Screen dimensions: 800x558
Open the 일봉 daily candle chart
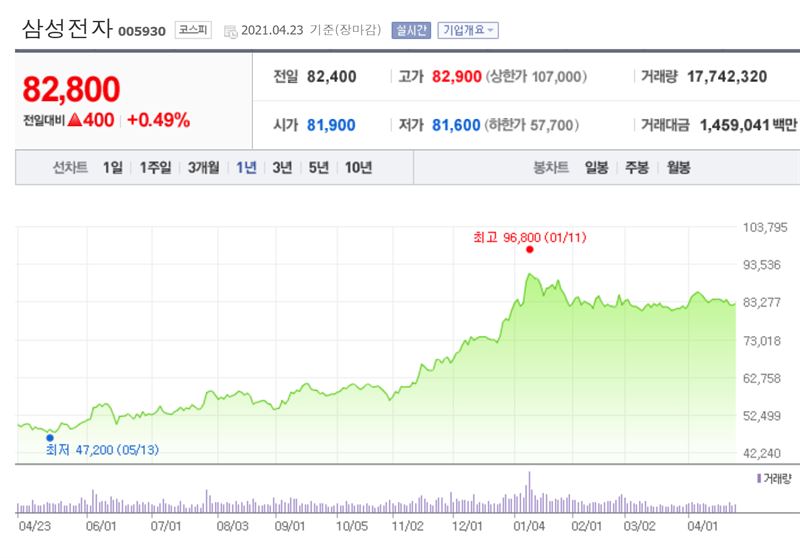coord(598,168)
